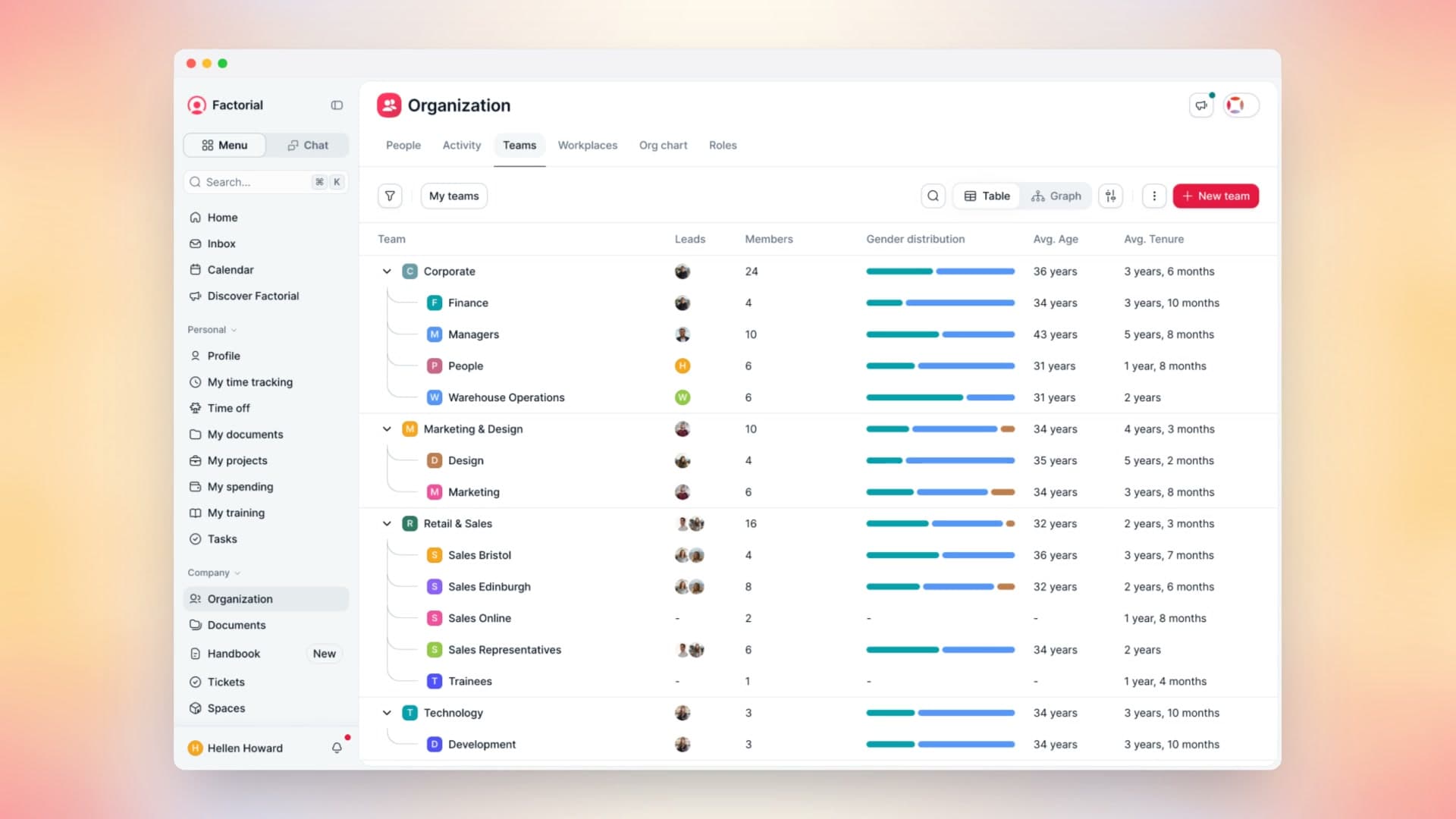Collapse the Technology team row
1456x819 pixels.
pos(387,713)
